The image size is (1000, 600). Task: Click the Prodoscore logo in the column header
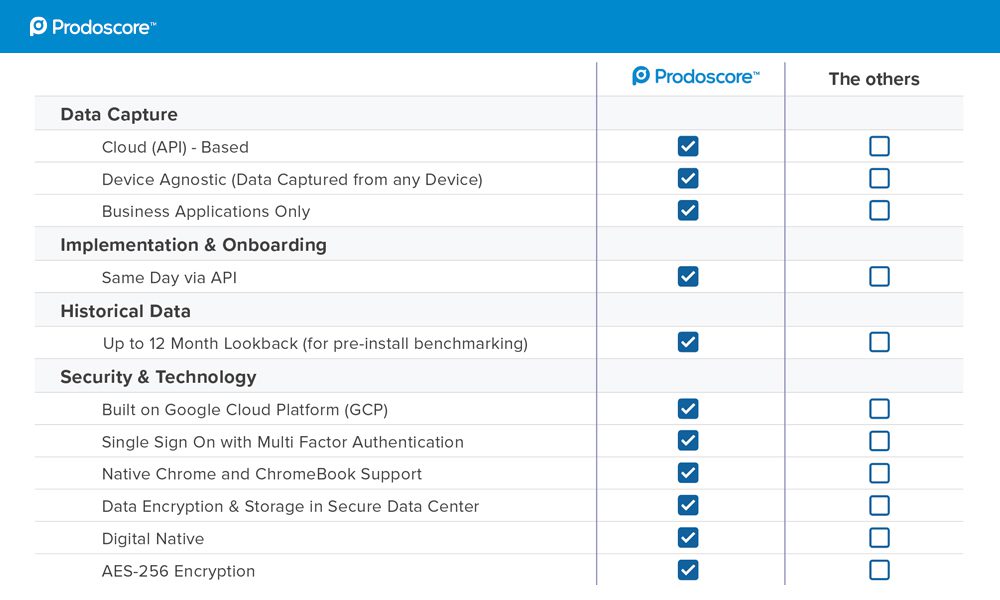[696, 77]
